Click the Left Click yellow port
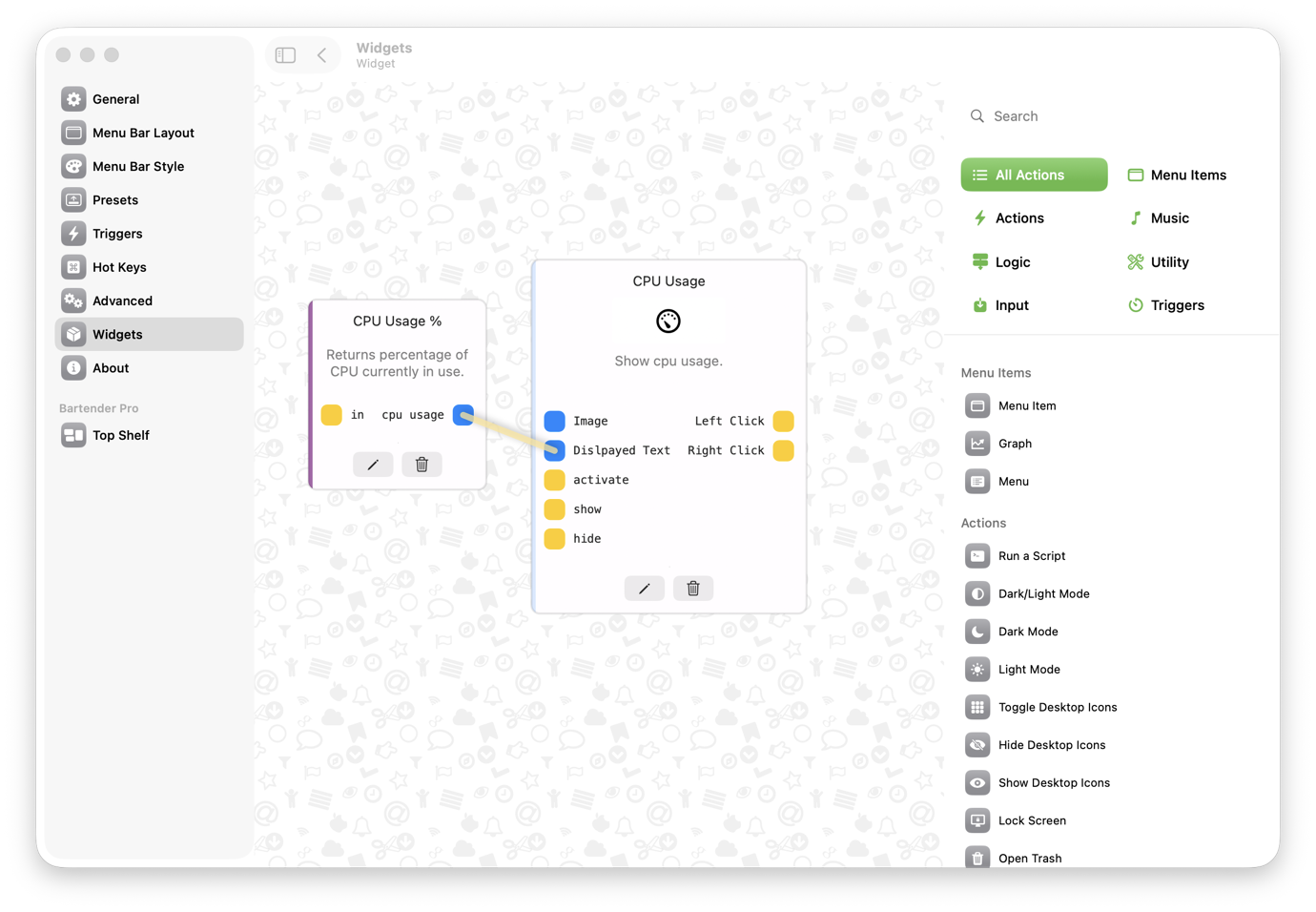This screenshot has width=1316, height=912. pyautogui.click(x=784, y=421)
